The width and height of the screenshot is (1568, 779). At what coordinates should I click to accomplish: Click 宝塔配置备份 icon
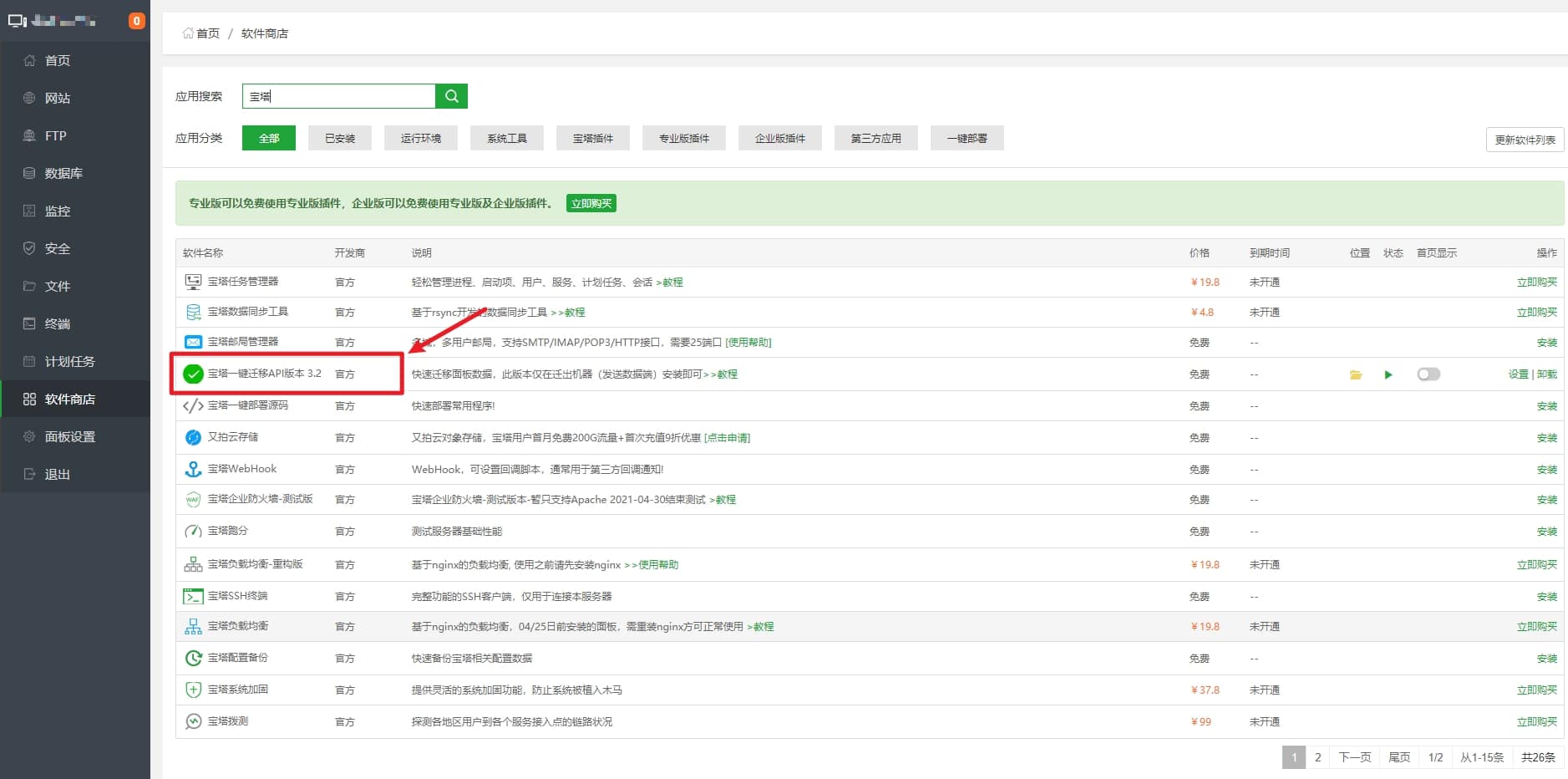pos(193,658)
